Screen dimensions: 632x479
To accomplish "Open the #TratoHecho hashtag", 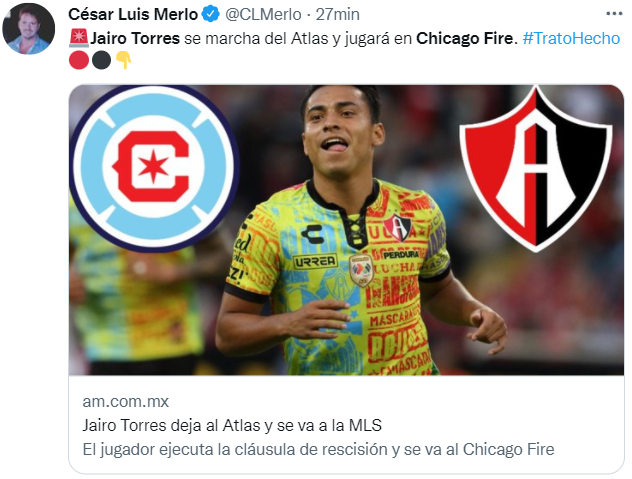I will (571, 38).
